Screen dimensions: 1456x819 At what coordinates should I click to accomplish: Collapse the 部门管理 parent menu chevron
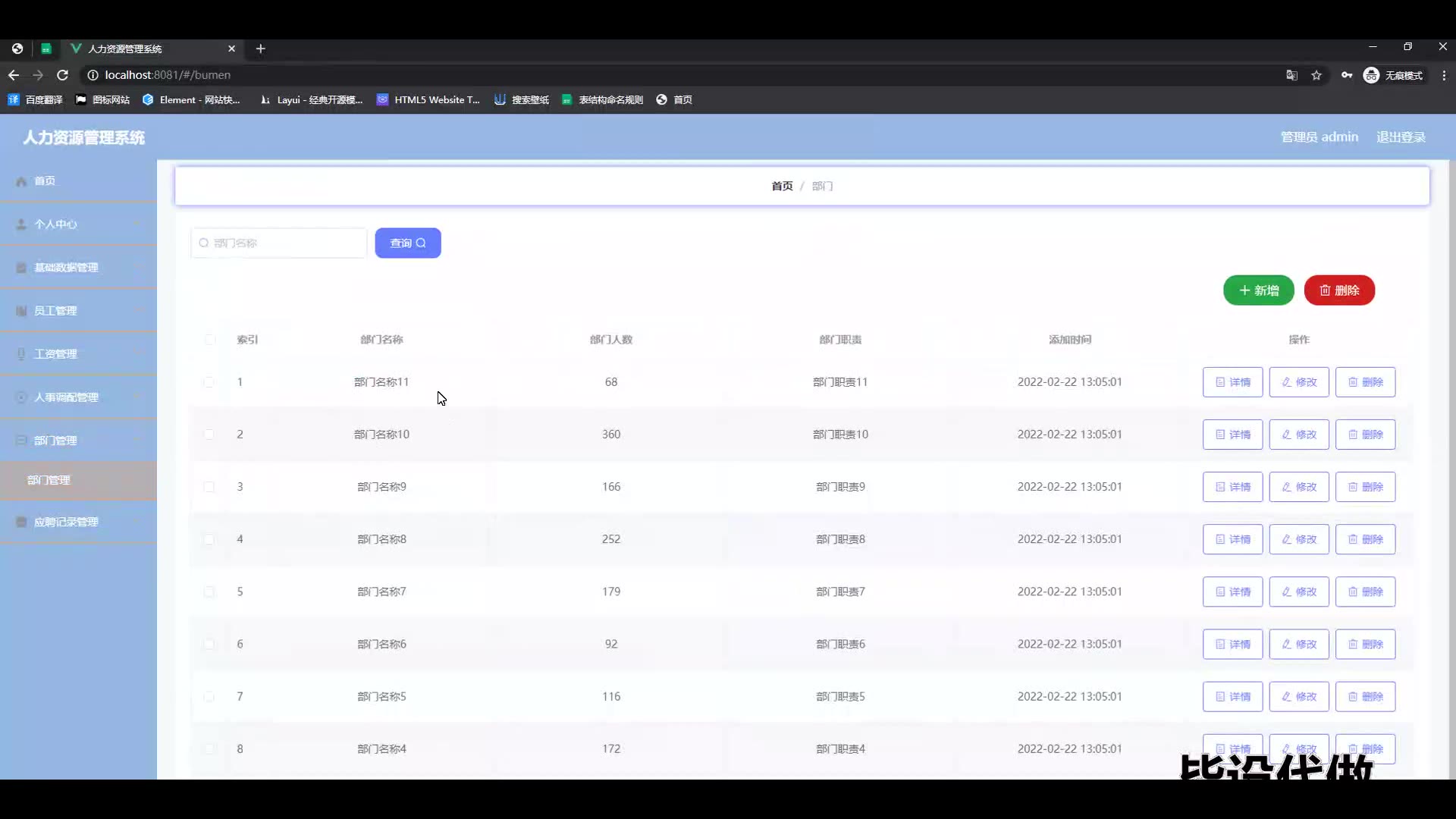137,441
